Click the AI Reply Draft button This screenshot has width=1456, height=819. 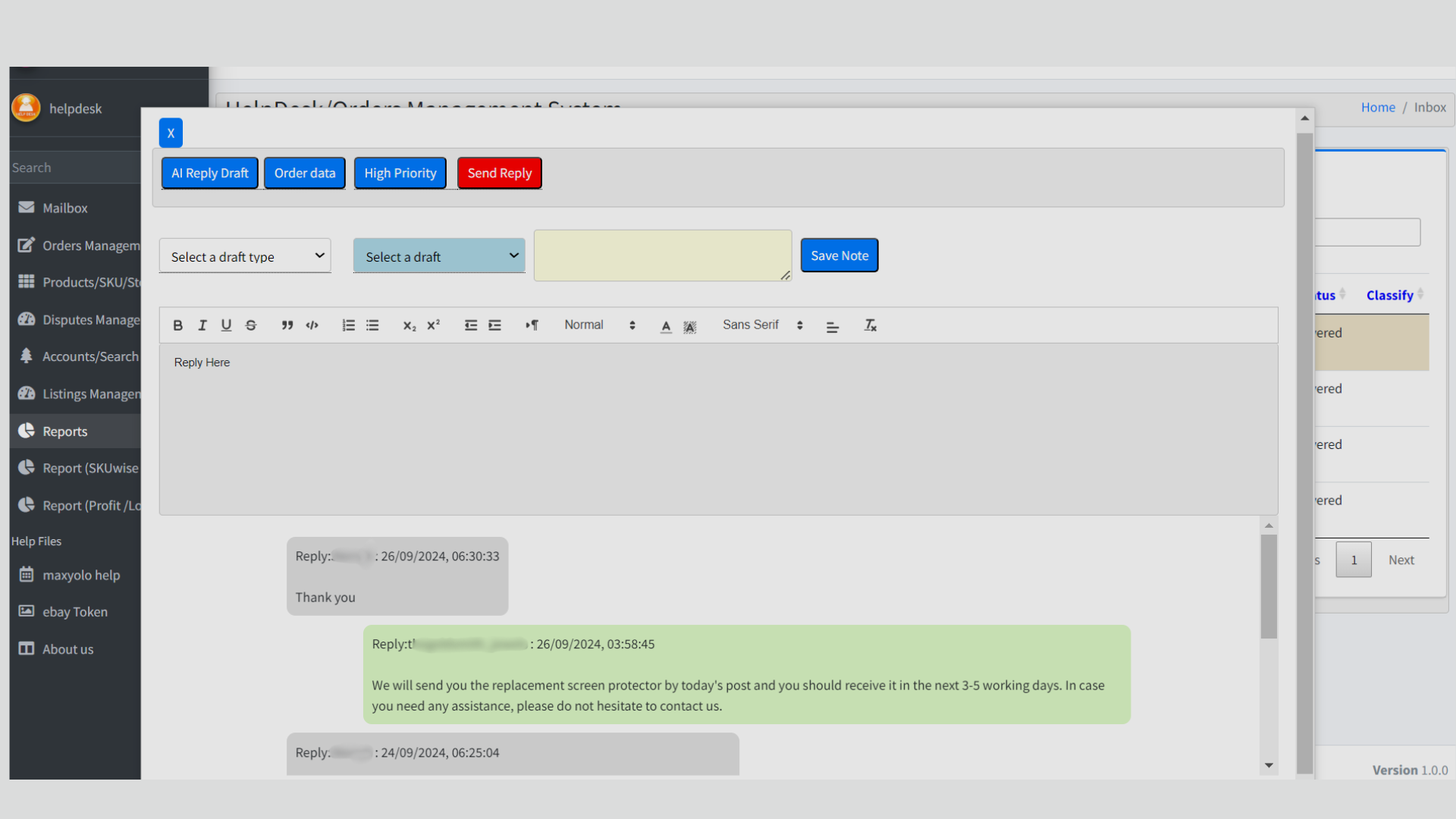210,173
